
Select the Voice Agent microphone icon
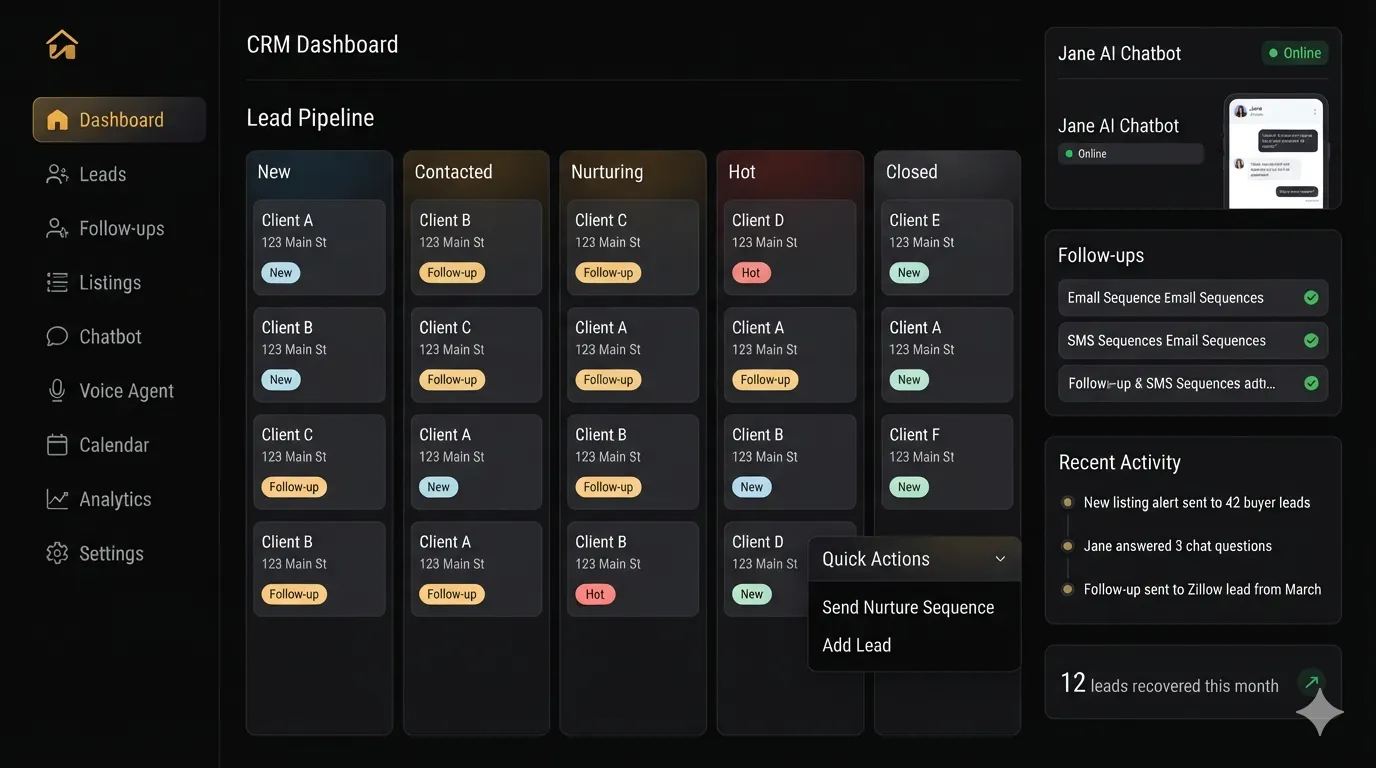click(57, 391)
